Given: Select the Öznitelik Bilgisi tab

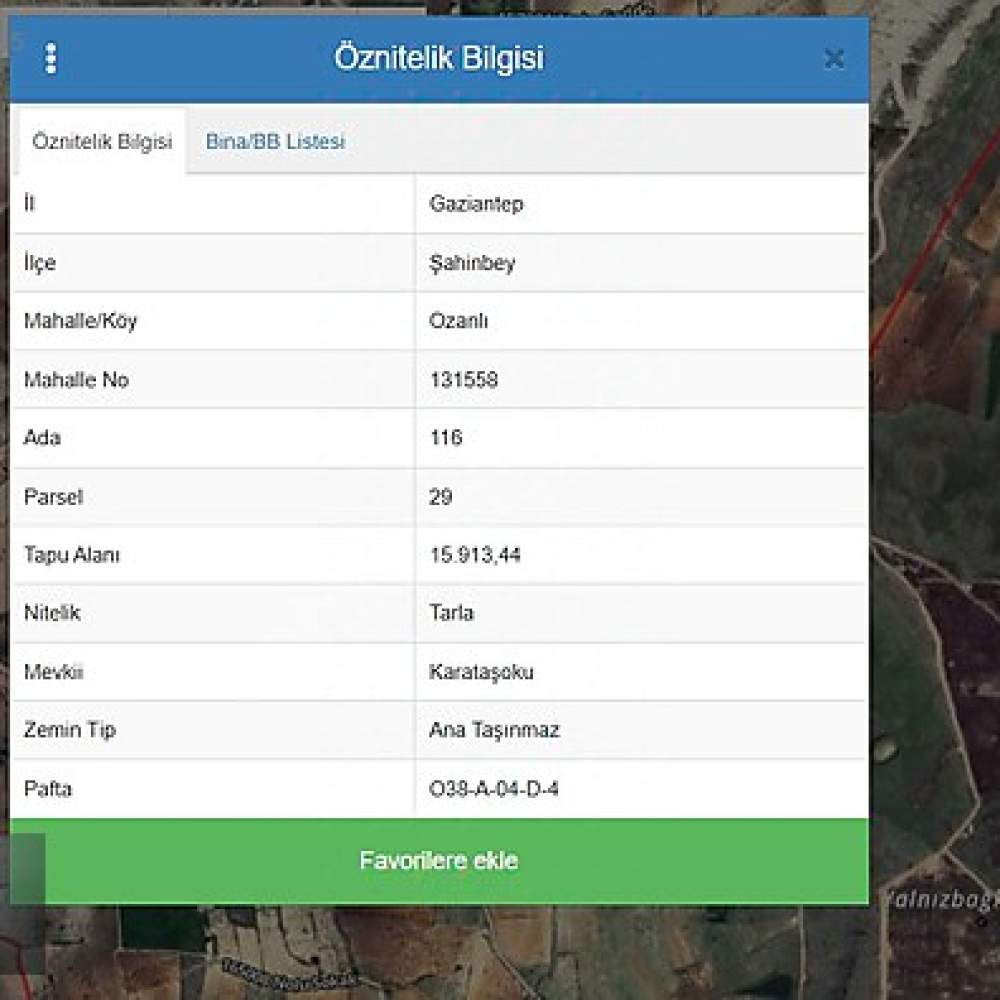Looking at the screenshot, I should coord(102,141).
